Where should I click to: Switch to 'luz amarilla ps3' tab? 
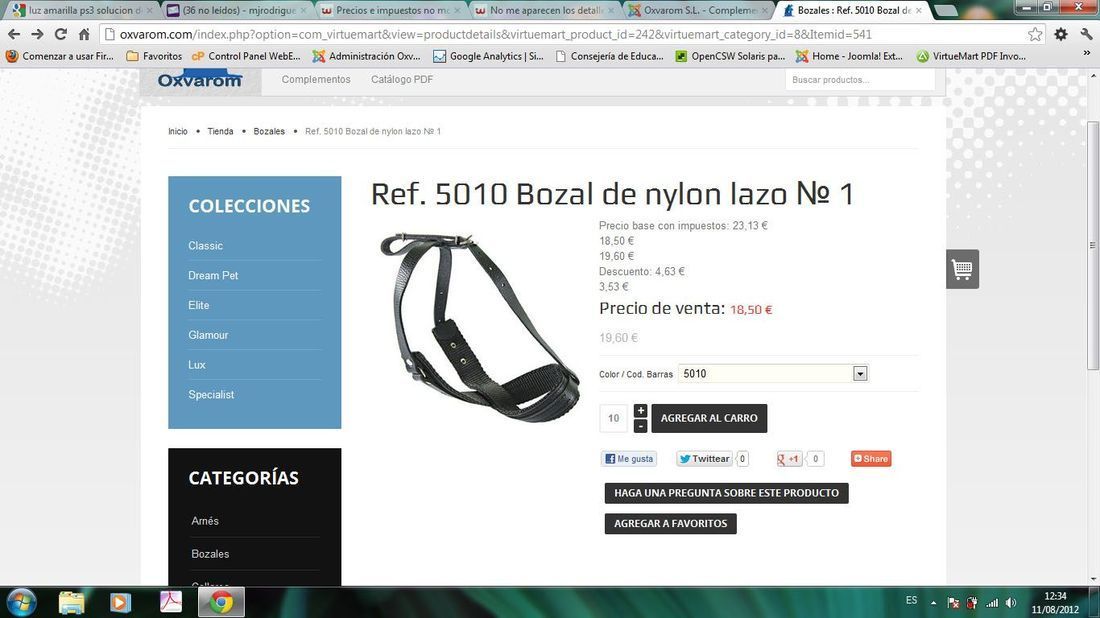pyautogui.click(x=81, y=11)
